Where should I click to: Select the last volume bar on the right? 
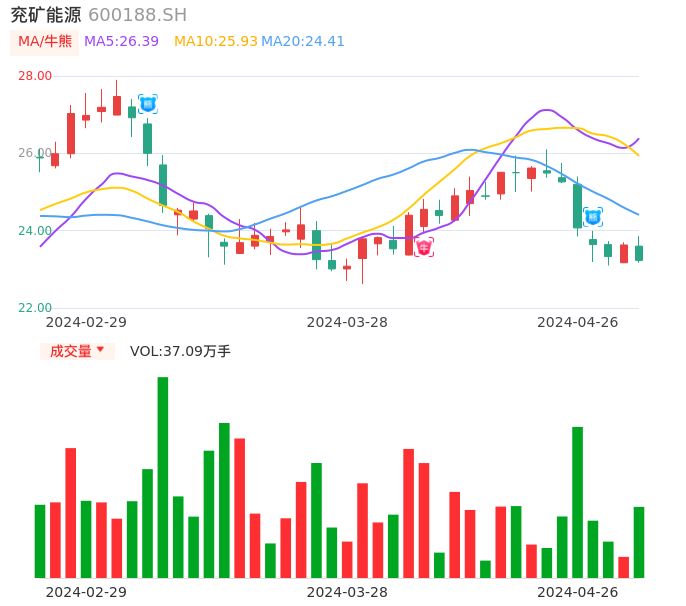click(x=639, y=542)
